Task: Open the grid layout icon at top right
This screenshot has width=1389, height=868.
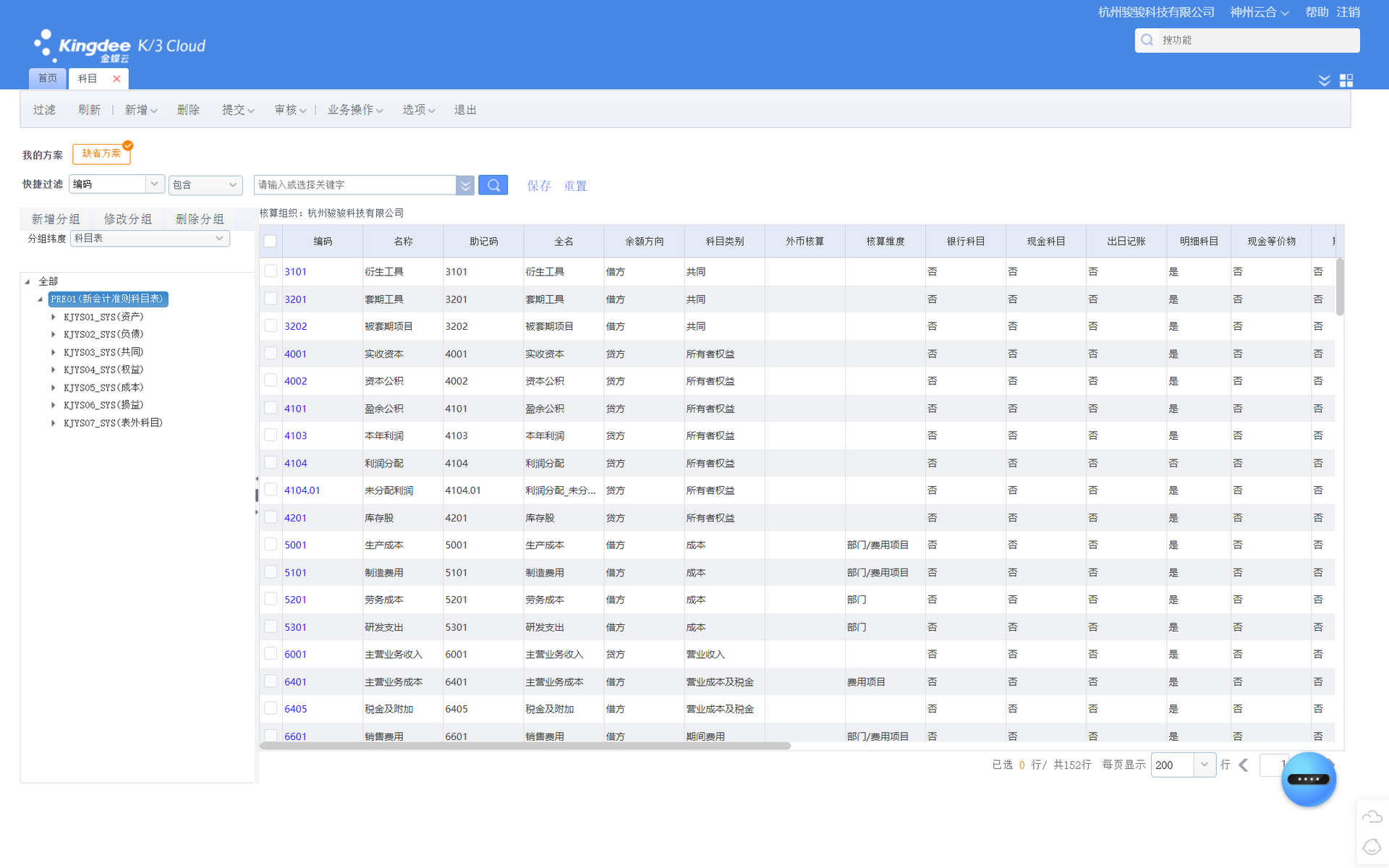Action: click(1346, 80)
